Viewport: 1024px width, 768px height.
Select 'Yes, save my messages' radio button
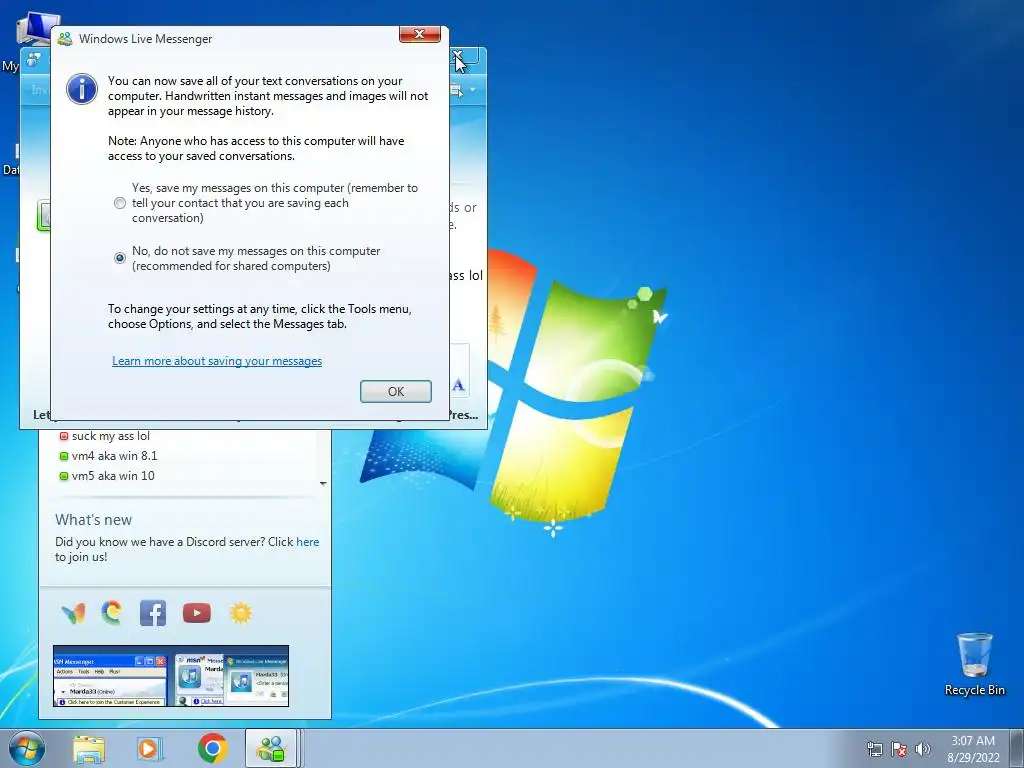120,203
